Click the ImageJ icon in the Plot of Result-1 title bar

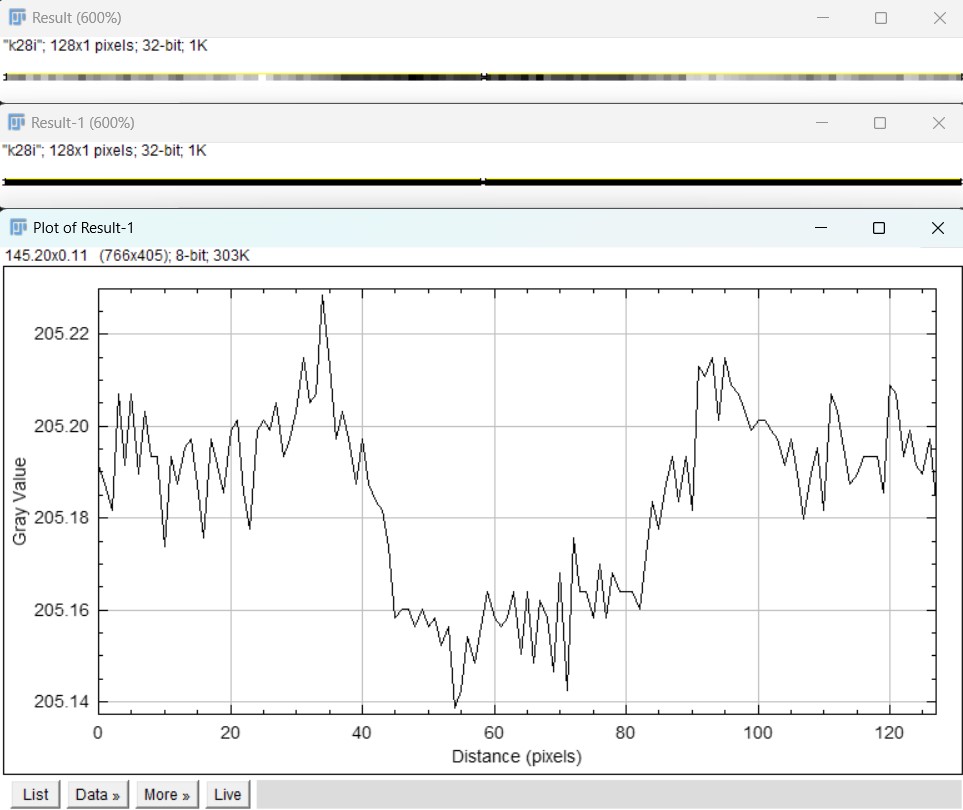coord(17,228)
